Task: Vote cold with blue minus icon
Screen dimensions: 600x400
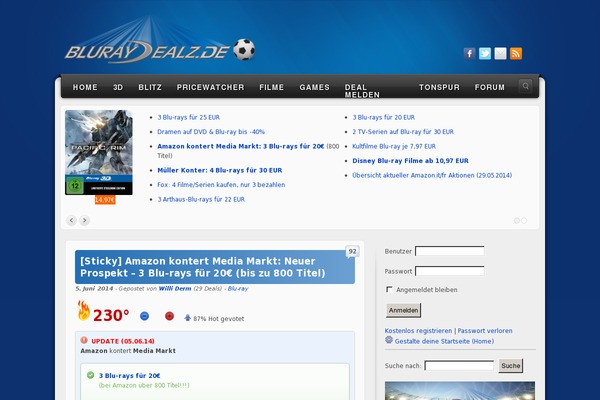Action: pyautogui.click(x=144, y=316)
